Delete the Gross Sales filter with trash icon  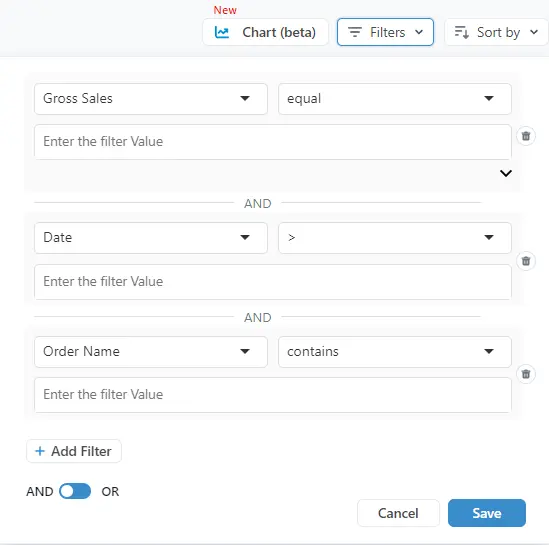tap(526, 136)
